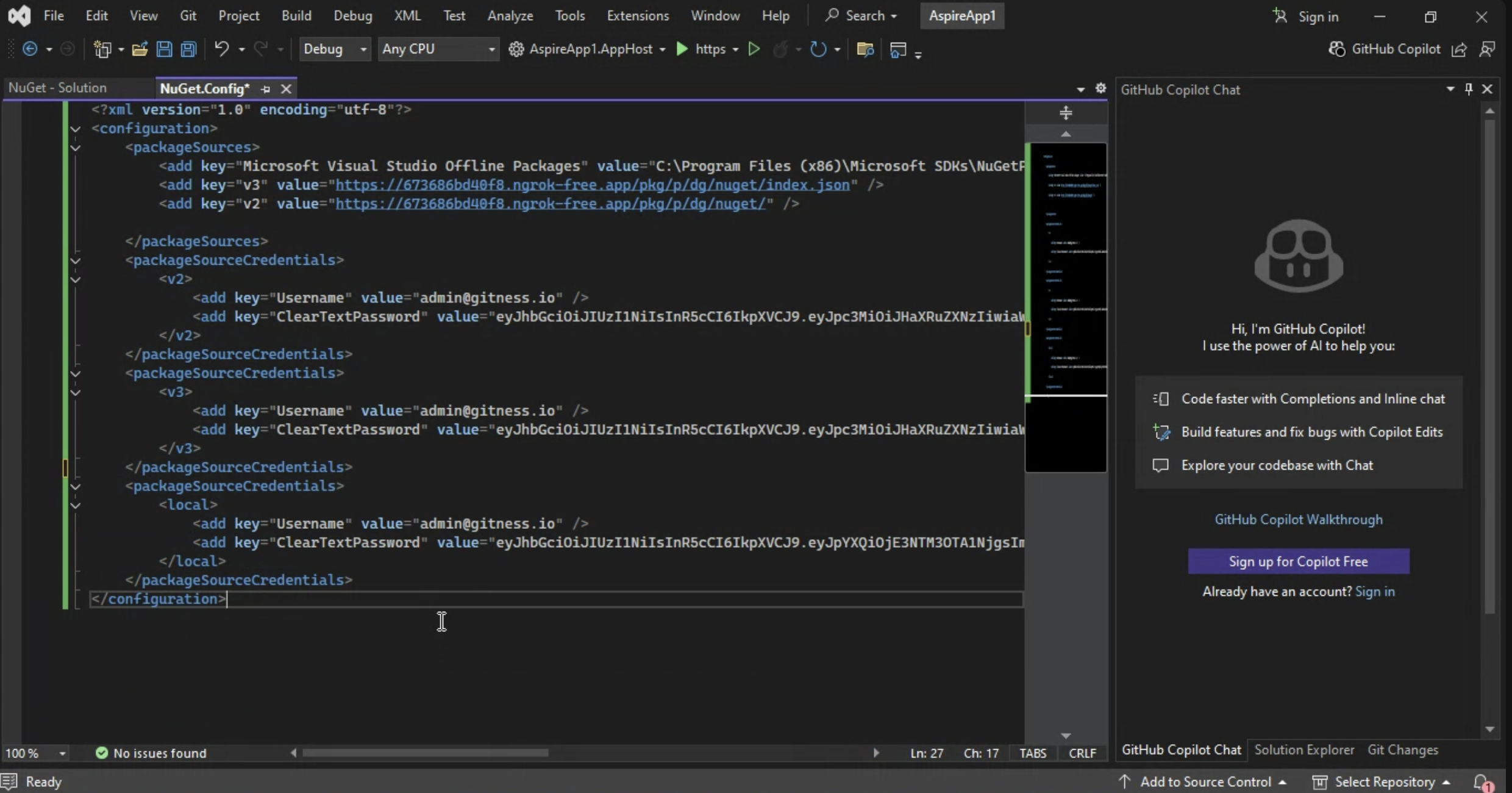1512x793 pixels.
Task: Click the Undo icon in the toolbar
Action: 223,49
